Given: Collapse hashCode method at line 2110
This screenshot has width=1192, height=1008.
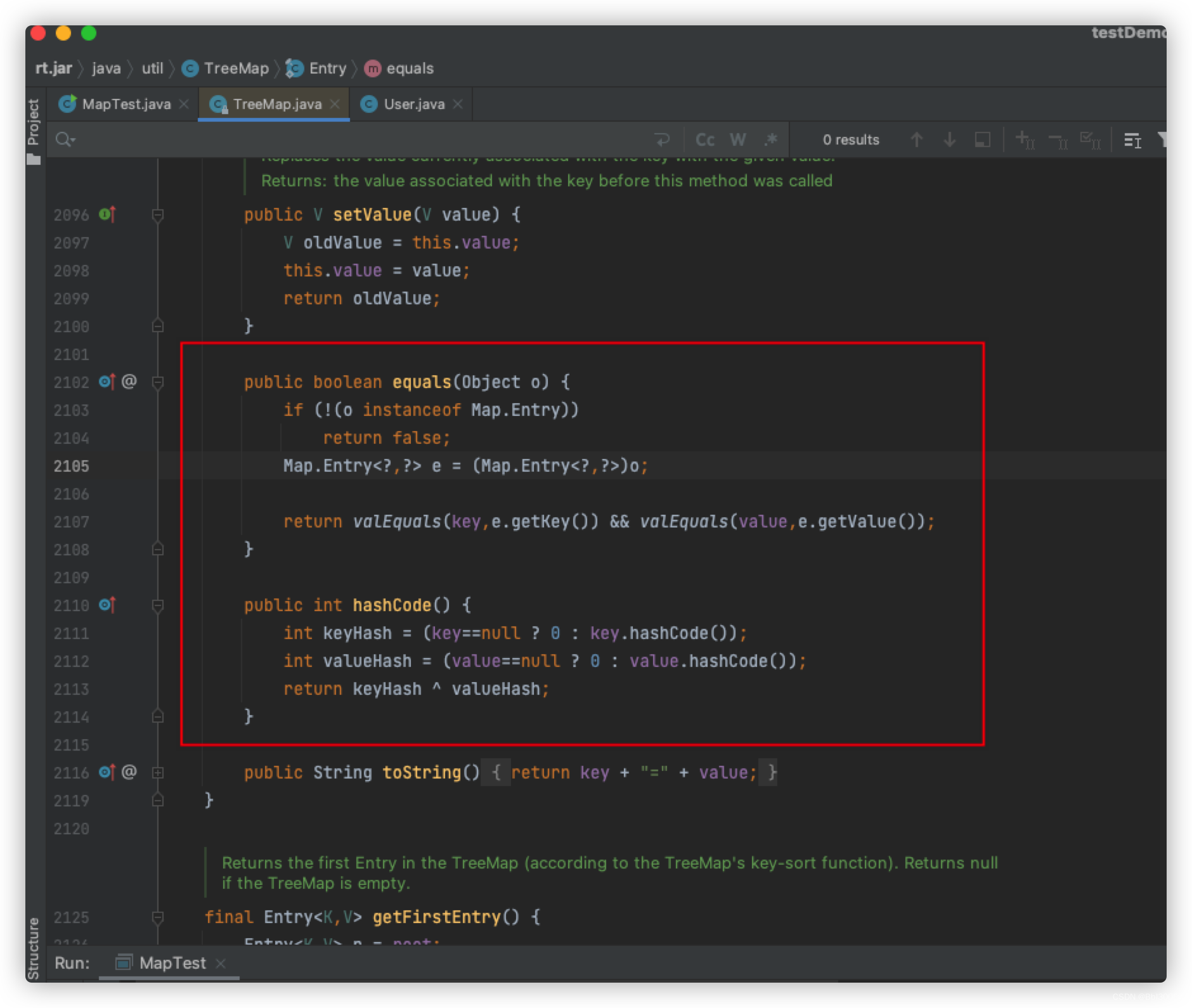Looking at the screenshot, I should [x=158, y=605].
